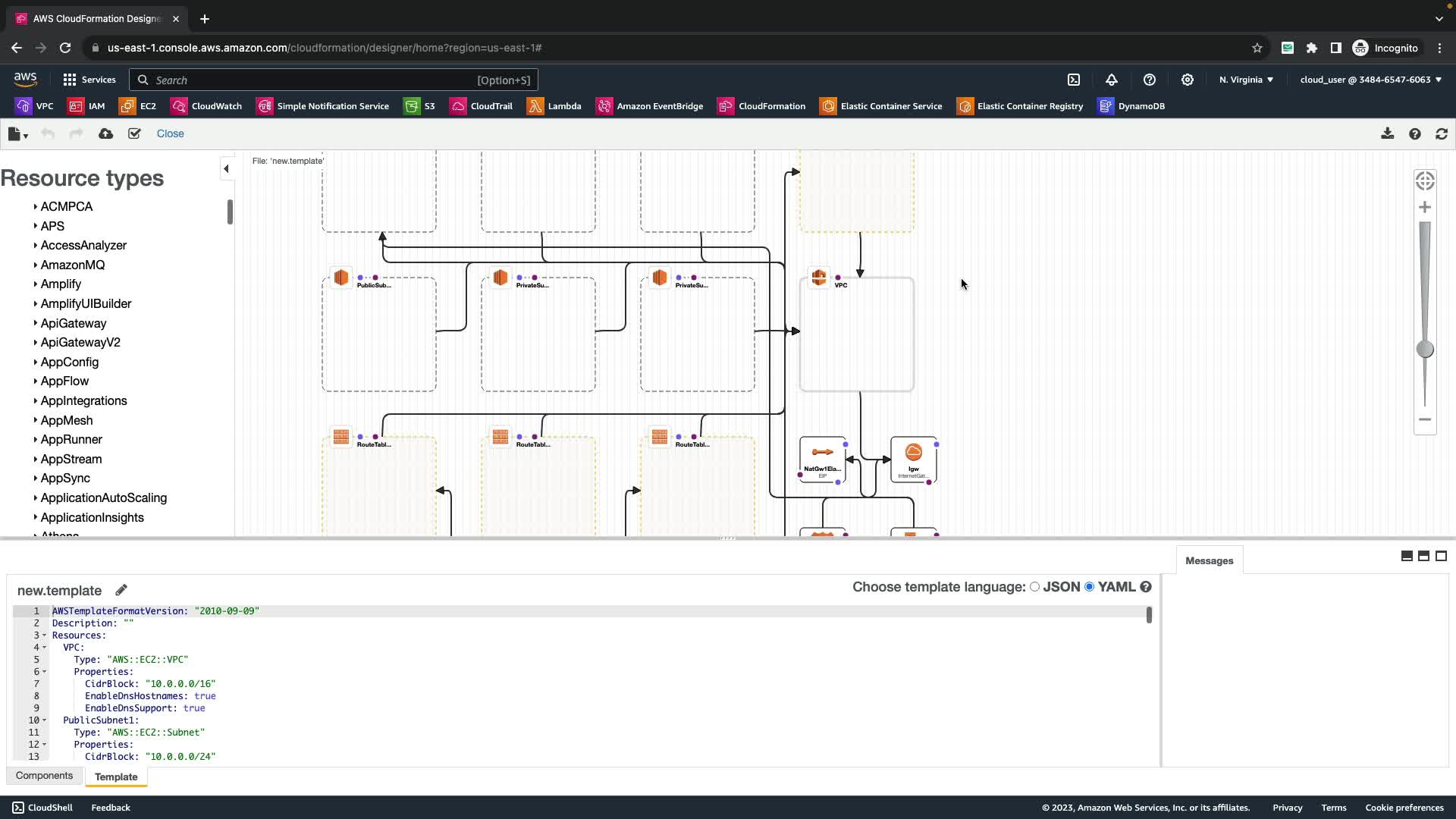Screen dimensions: 1456x819
Task: Click the download icon in the designer toolbar
Action: 1387,133
